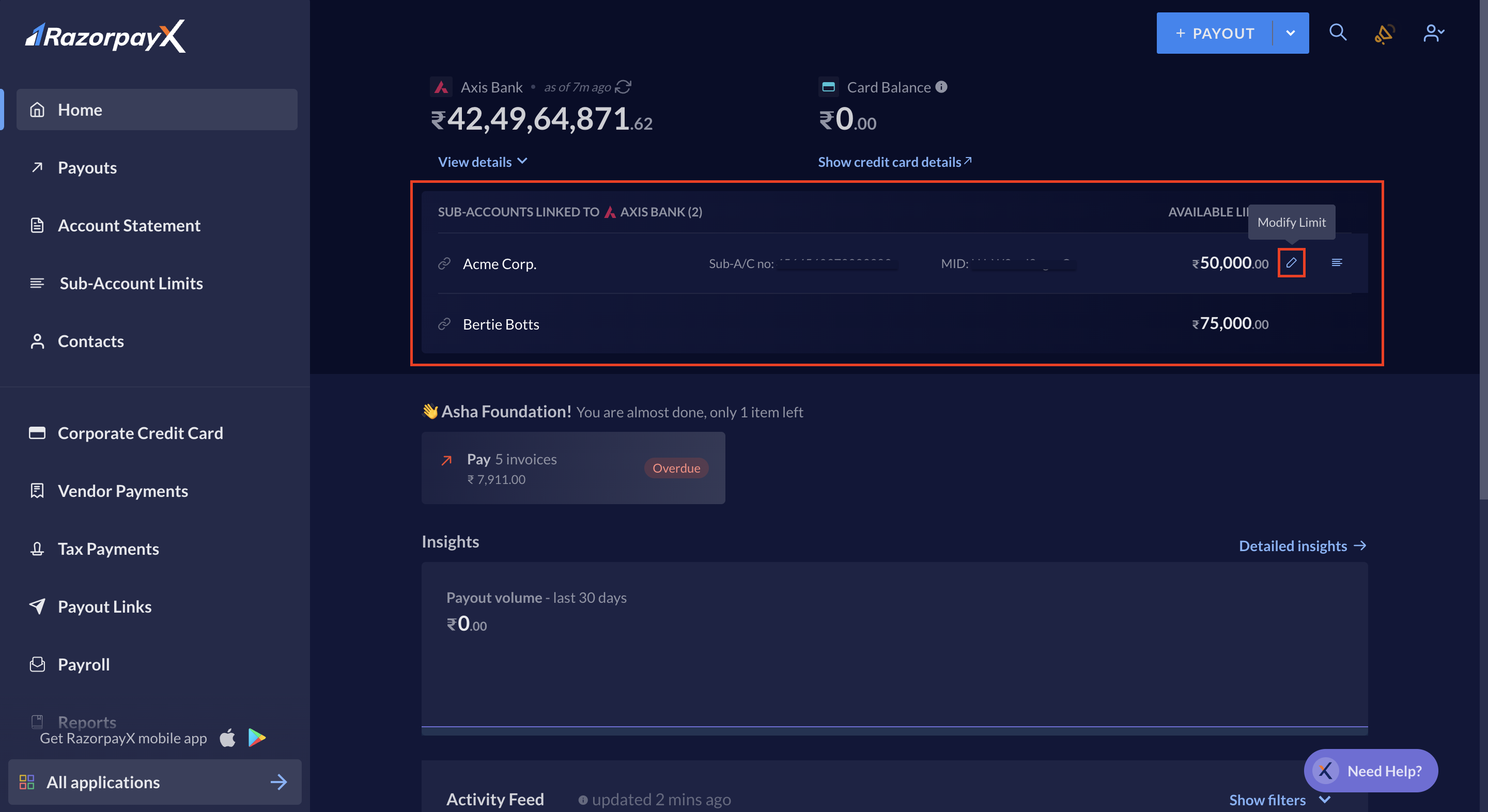Click the Need Help? chat button
The image size is (1488, 812).
[1371, 771]
